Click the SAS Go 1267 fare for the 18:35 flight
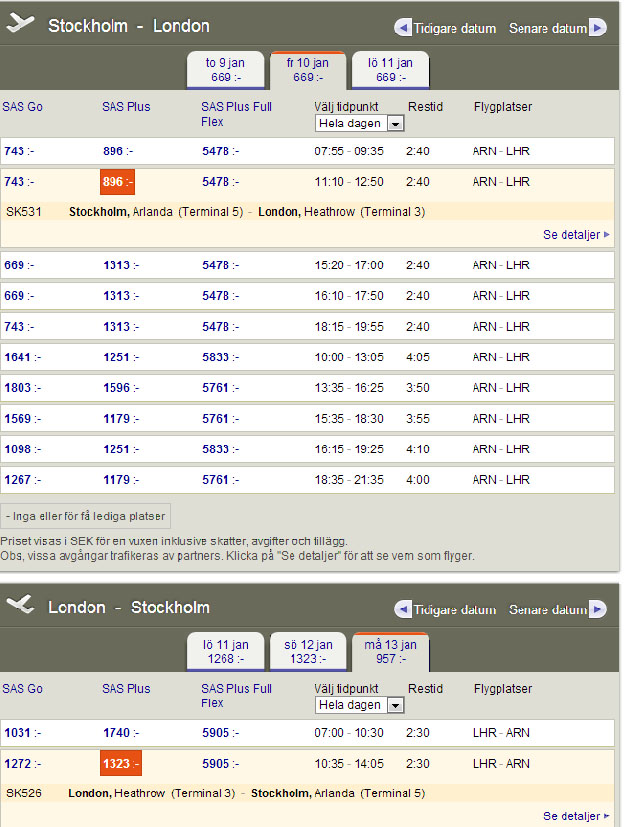 [17, 480]
